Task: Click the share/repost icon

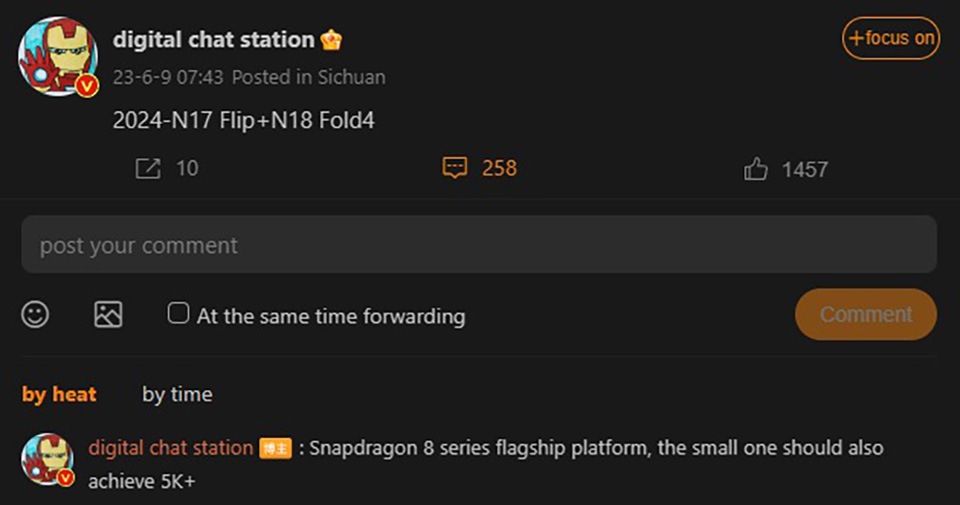Action: (x=148, y=168)
